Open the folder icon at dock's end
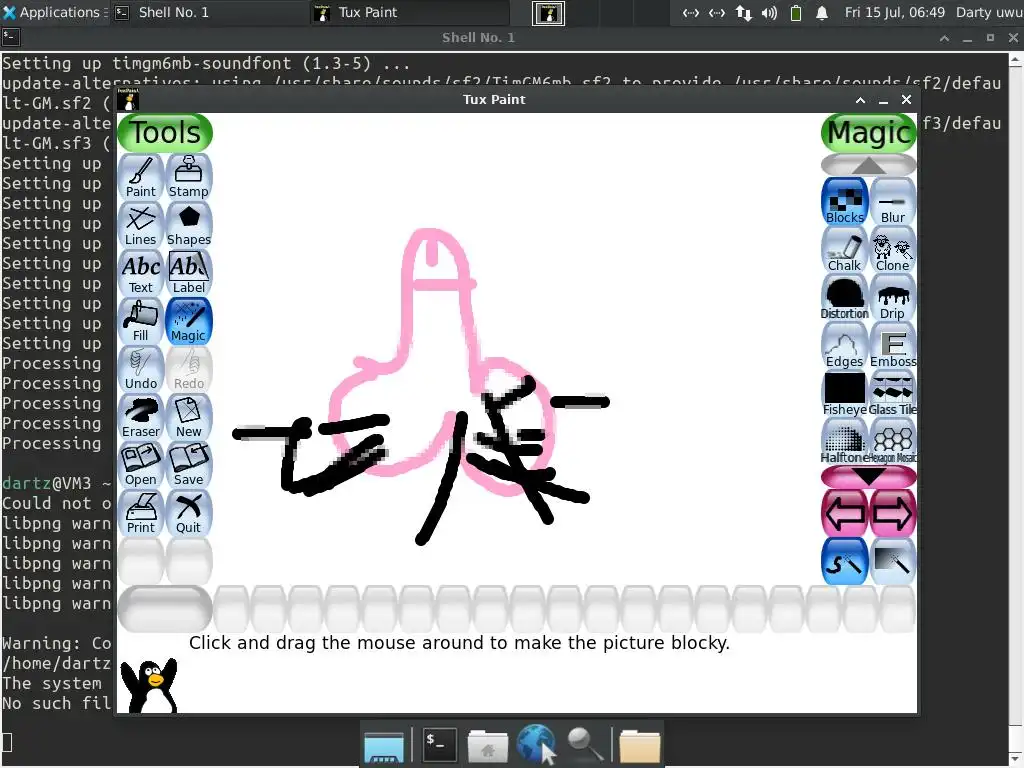1024x768 pixels. 639,746
